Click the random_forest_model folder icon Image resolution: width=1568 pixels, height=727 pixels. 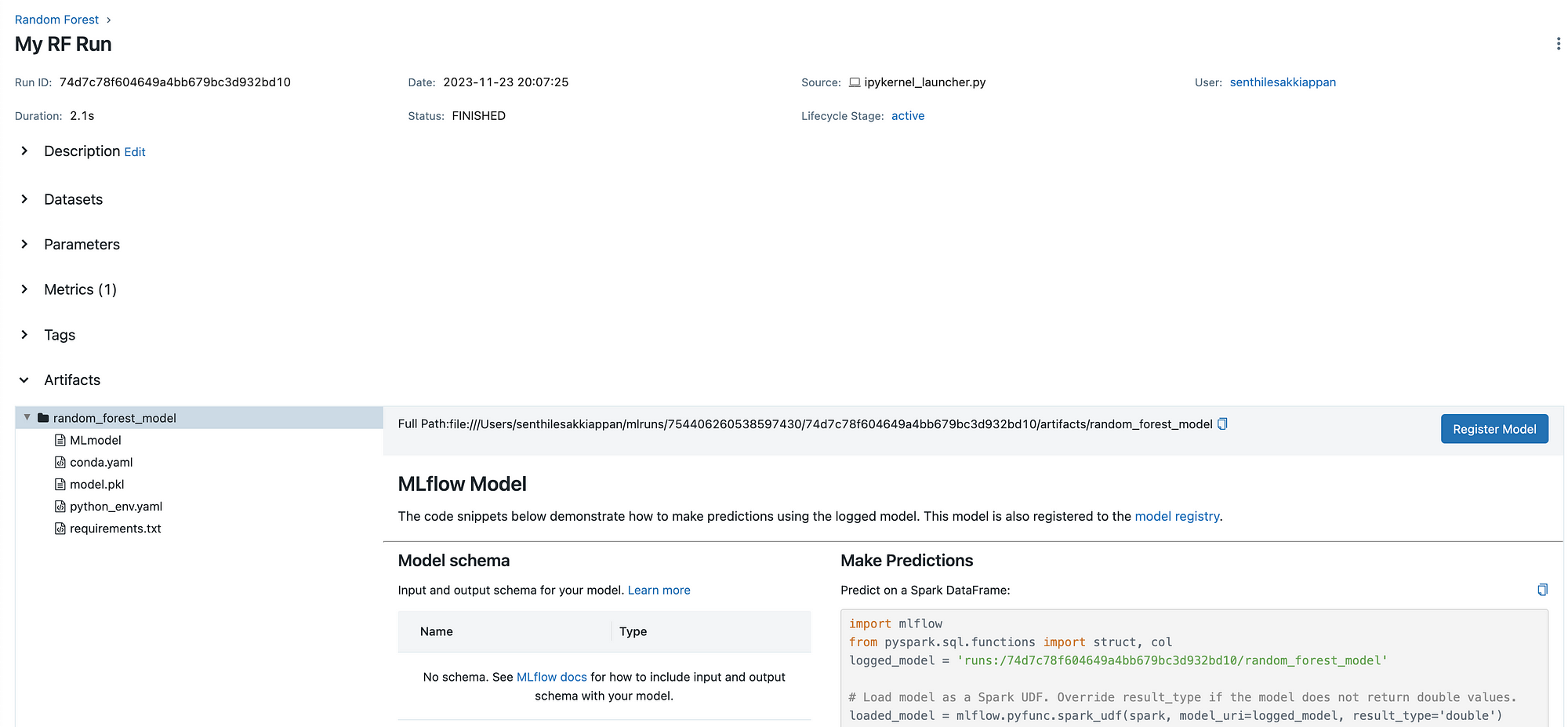pos(44,417)
